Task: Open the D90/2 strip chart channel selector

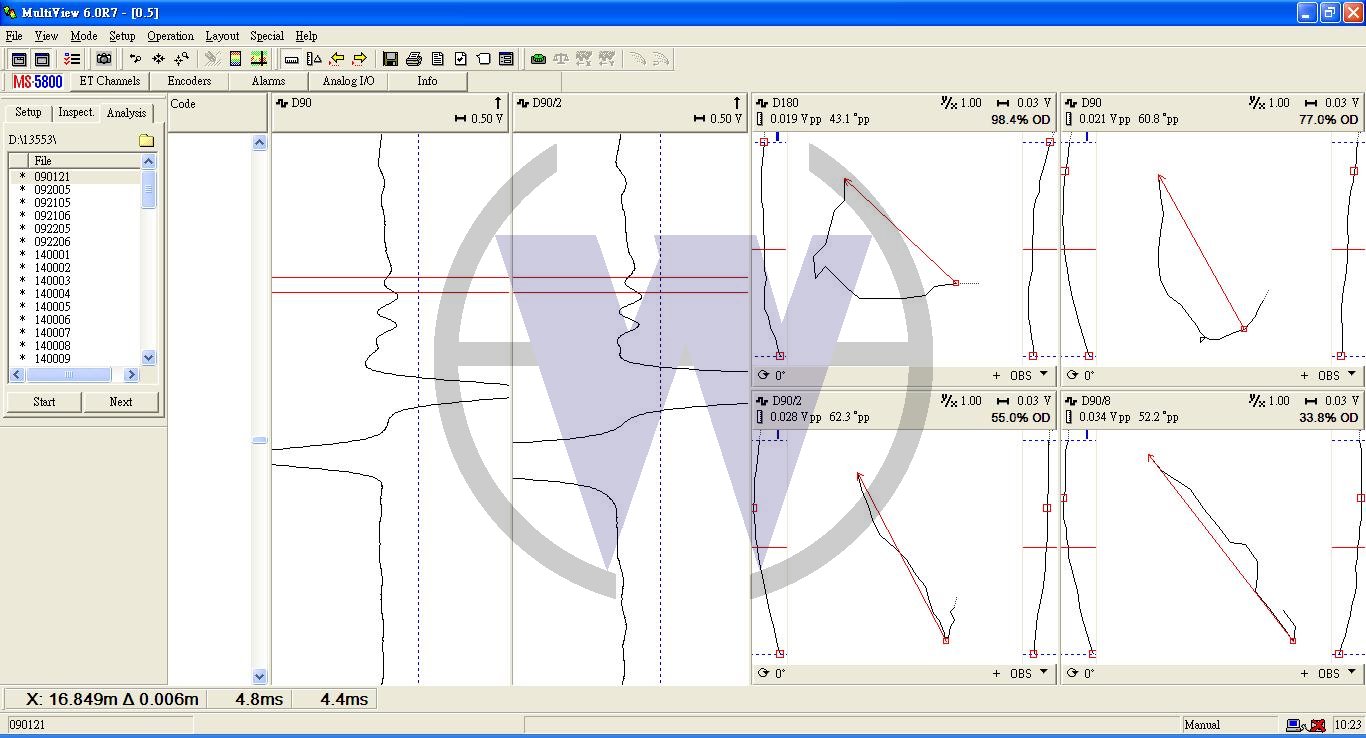Action: (x=540, y=103)
